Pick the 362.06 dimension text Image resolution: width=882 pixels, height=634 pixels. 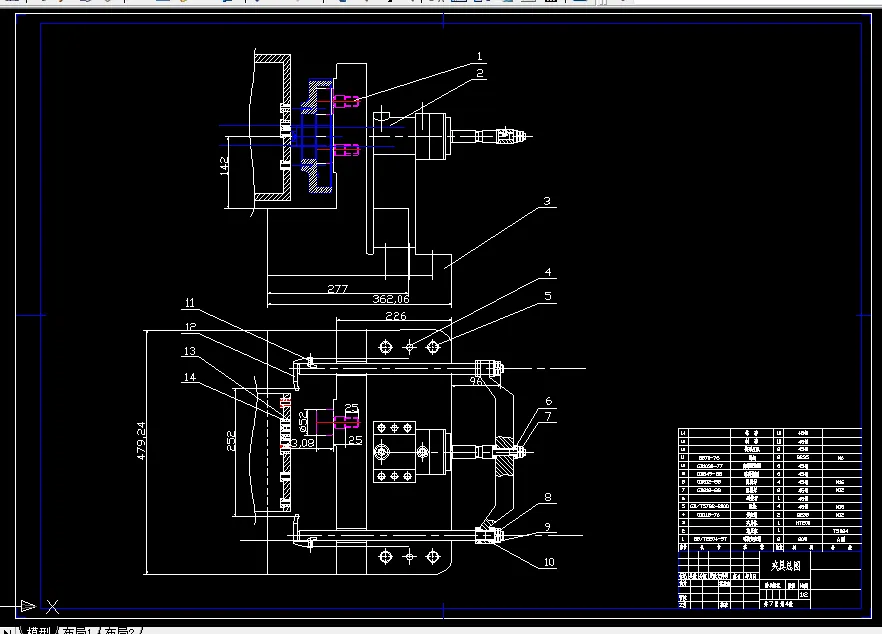click(x=391, y=299)
